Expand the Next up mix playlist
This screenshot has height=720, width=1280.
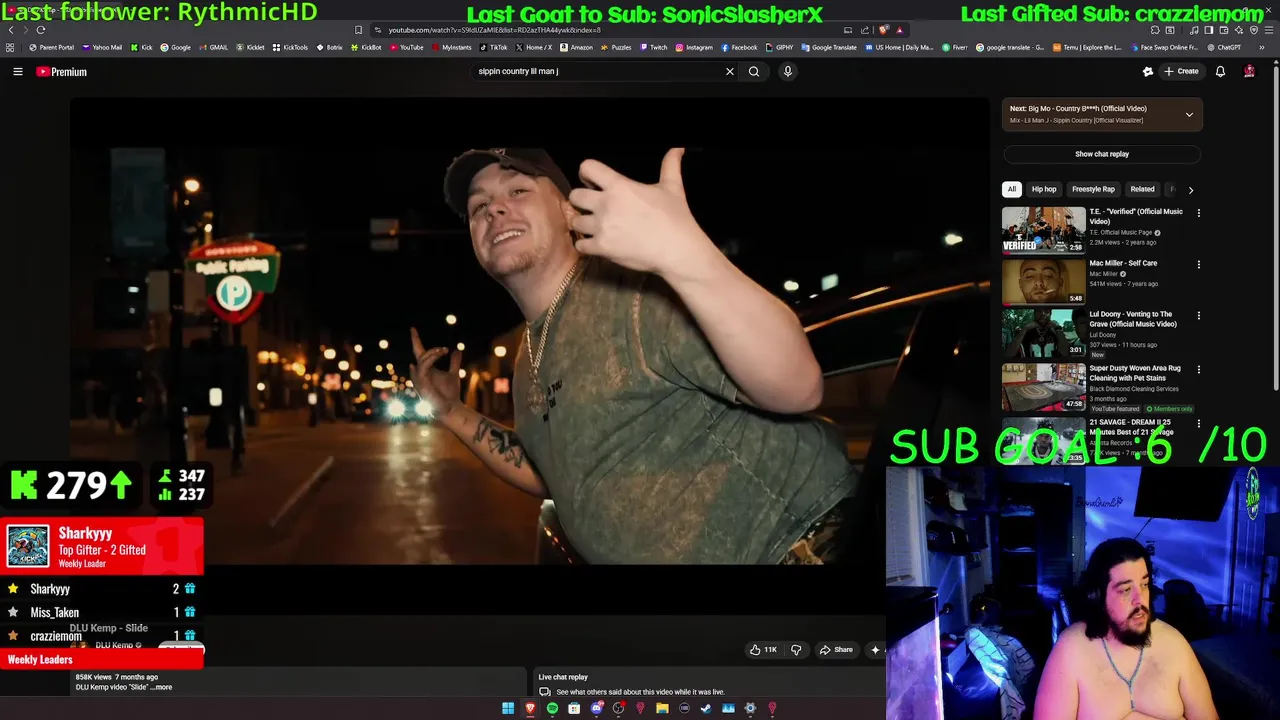click(x=1189, y=115)
